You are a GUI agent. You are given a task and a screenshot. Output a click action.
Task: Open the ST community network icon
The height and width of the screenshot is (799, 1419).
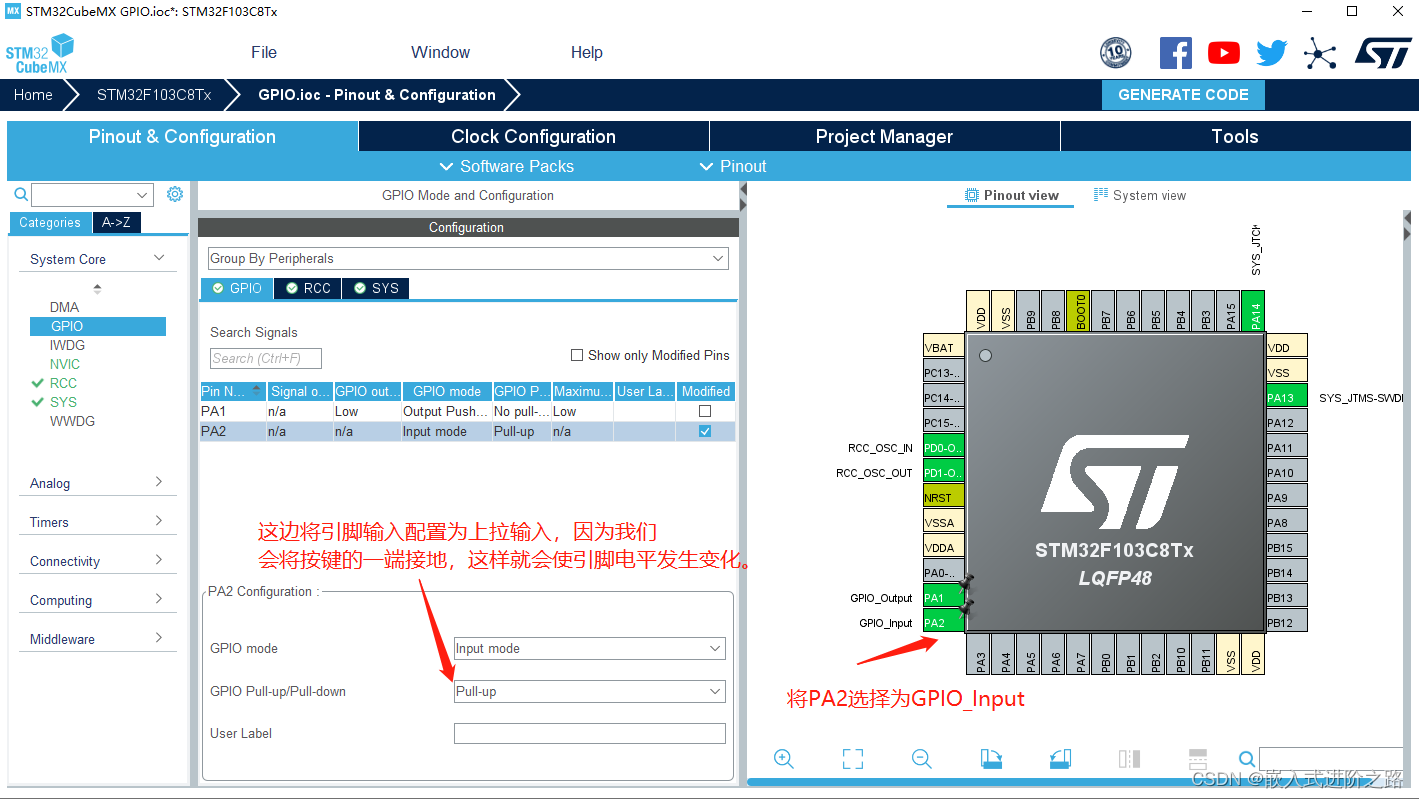(x=1320, y=53)
